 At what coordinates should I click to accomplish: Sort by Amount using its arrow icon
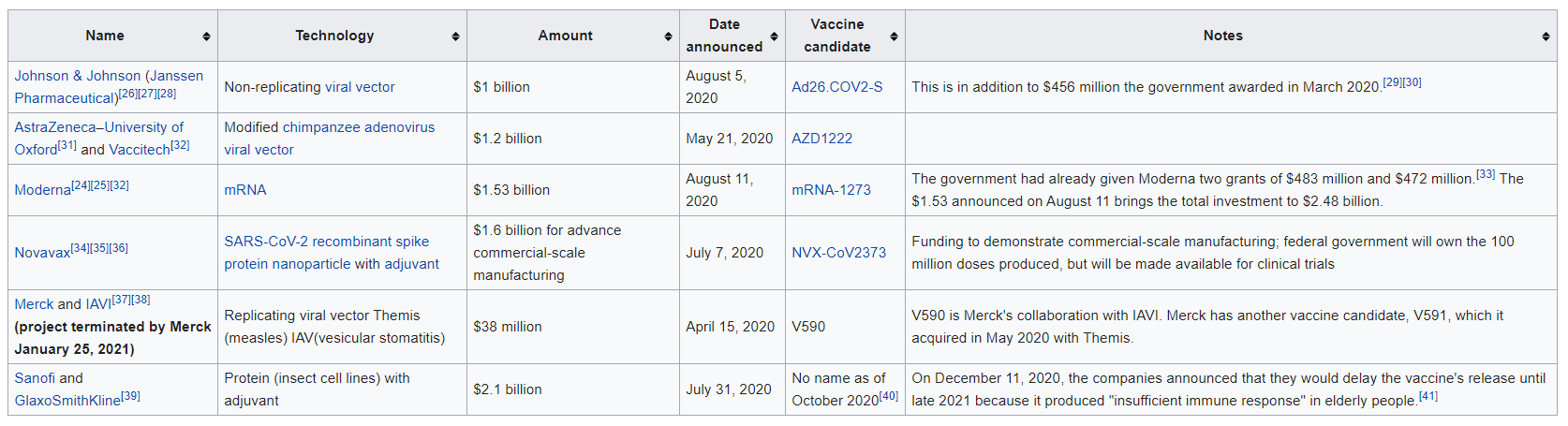pyautogui.click(x=668, y=37)
